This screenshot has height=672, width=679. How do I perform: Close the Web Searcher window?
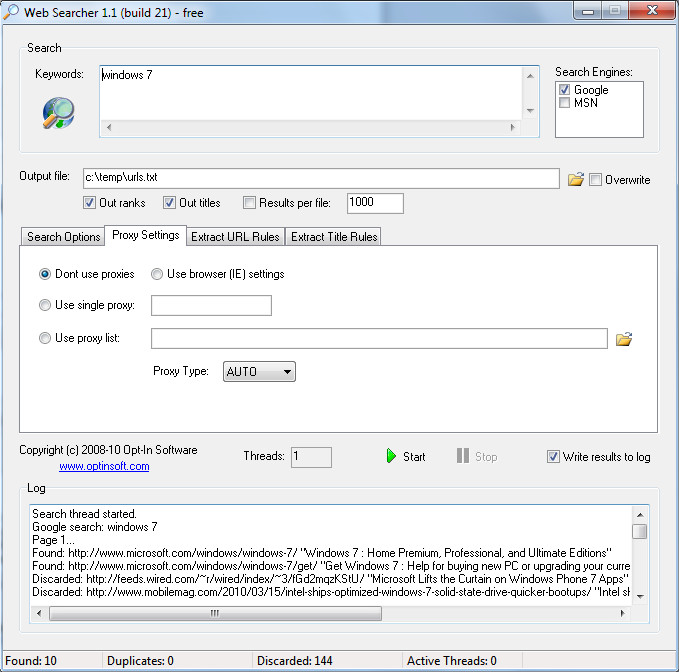[652, 10]
